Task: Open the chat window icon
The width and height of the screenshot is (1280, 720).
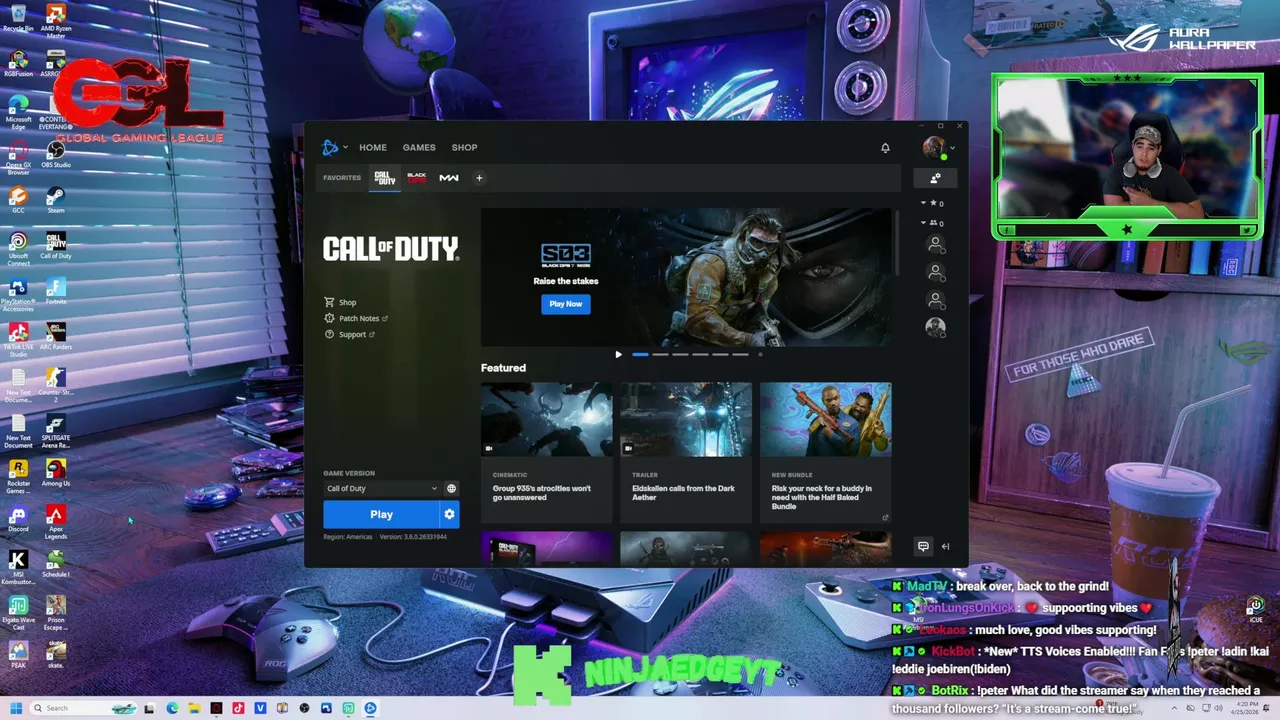Action: click(923, 546)
